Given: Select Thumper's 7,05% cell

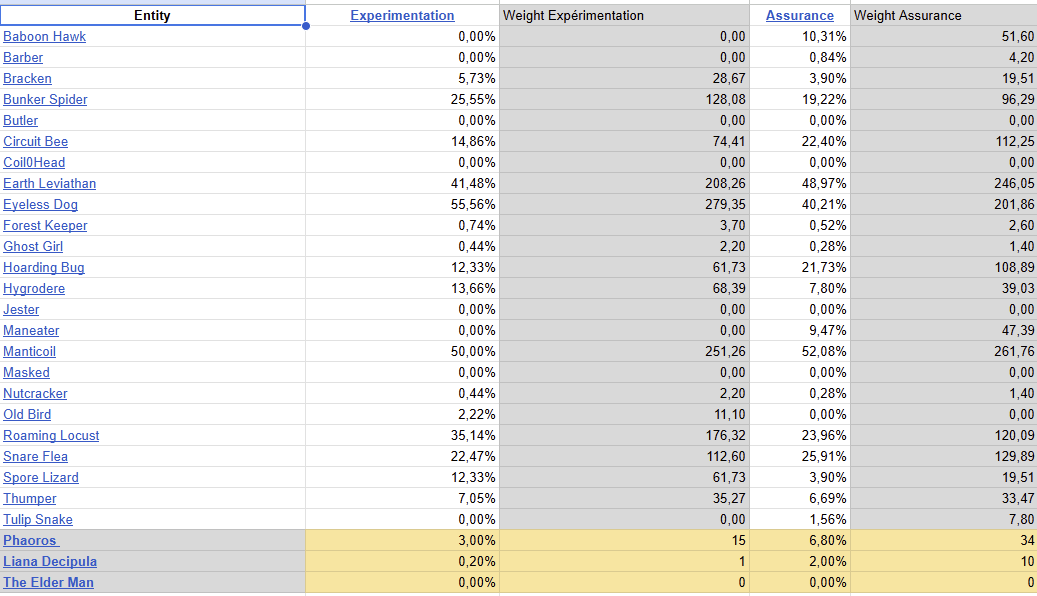Looking at the screenshot, I should (x=402, y=499).
